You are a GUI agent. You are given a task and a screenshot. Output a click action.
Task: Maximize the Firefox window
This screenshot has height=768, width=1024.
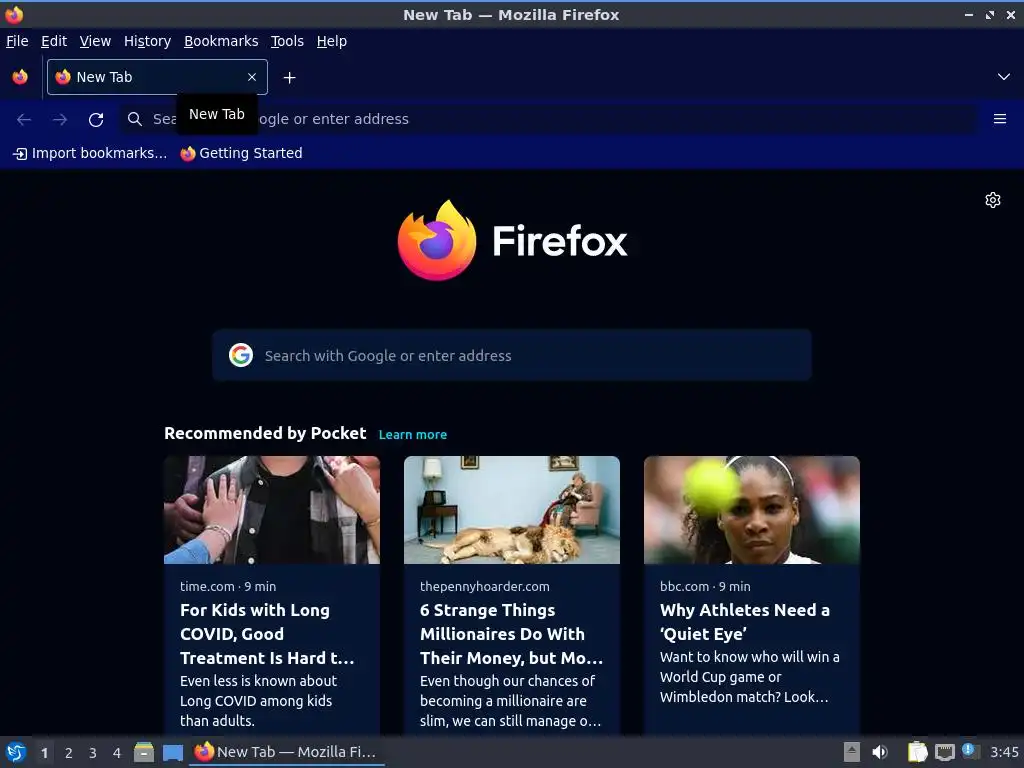pyautogui.click(x=989, y=14)
